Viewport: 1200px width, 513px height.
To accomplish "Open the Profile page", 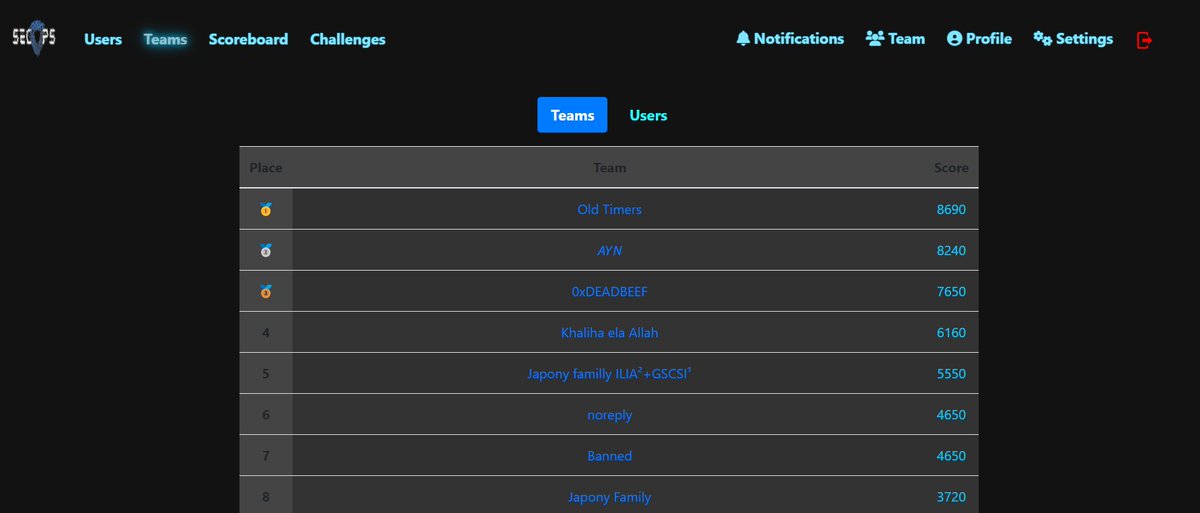I will click(979, 39).
